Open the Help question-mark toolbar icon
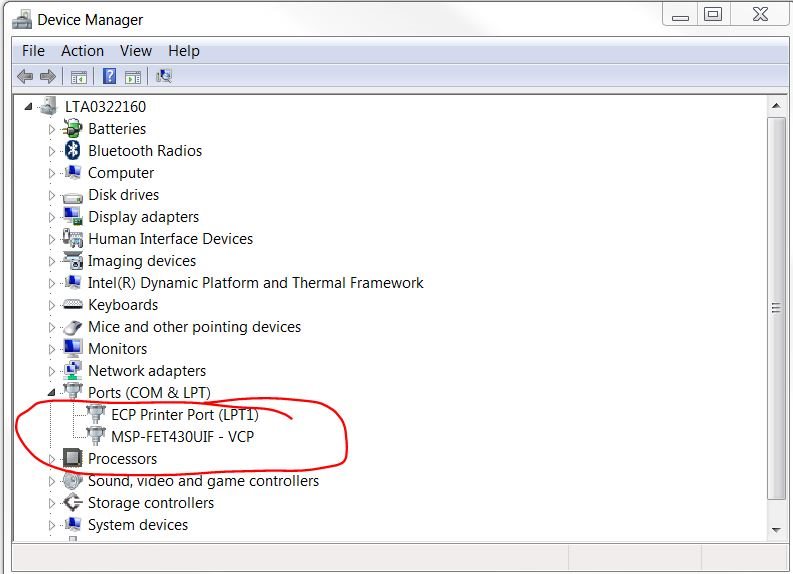 [x=109, y=76]
